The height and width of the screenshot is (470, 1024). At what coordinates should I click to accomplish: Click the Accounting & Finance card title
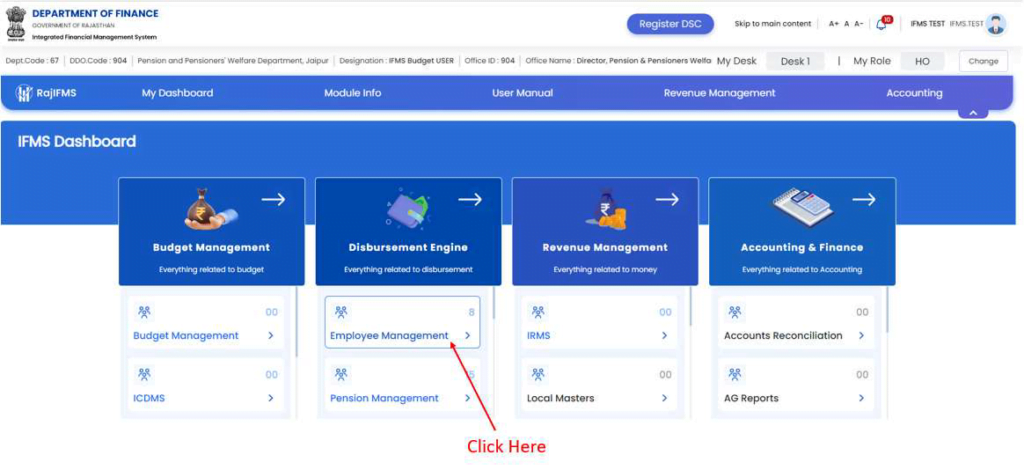pos(802,248)
